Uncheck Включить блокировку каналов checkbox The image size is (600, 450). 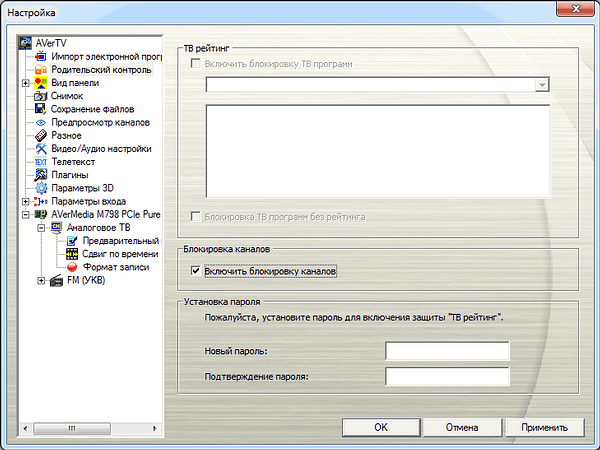[x=196, y=271]
